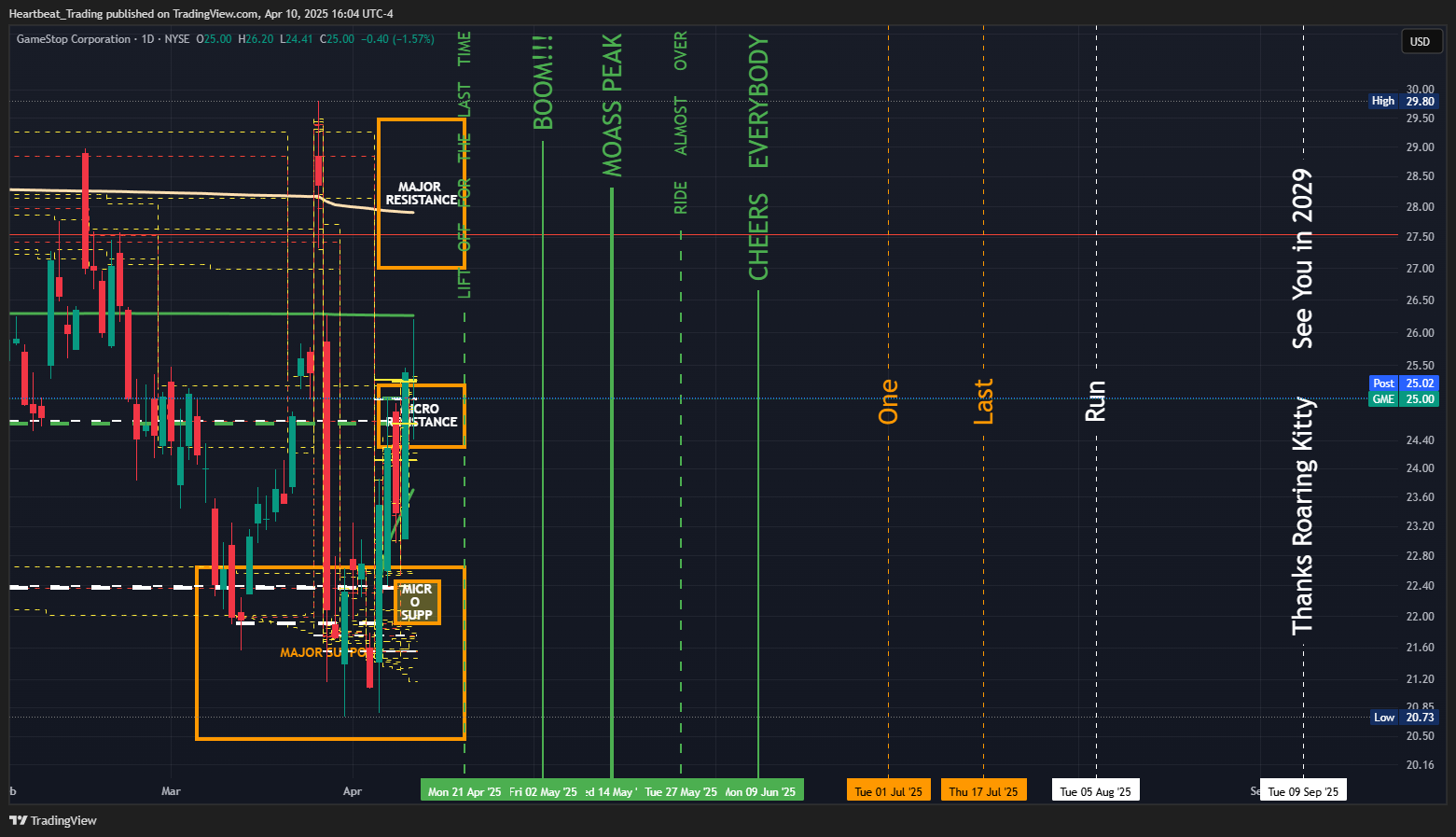
Task: Select the orange 'Last' vertical text
Action: 984,401
